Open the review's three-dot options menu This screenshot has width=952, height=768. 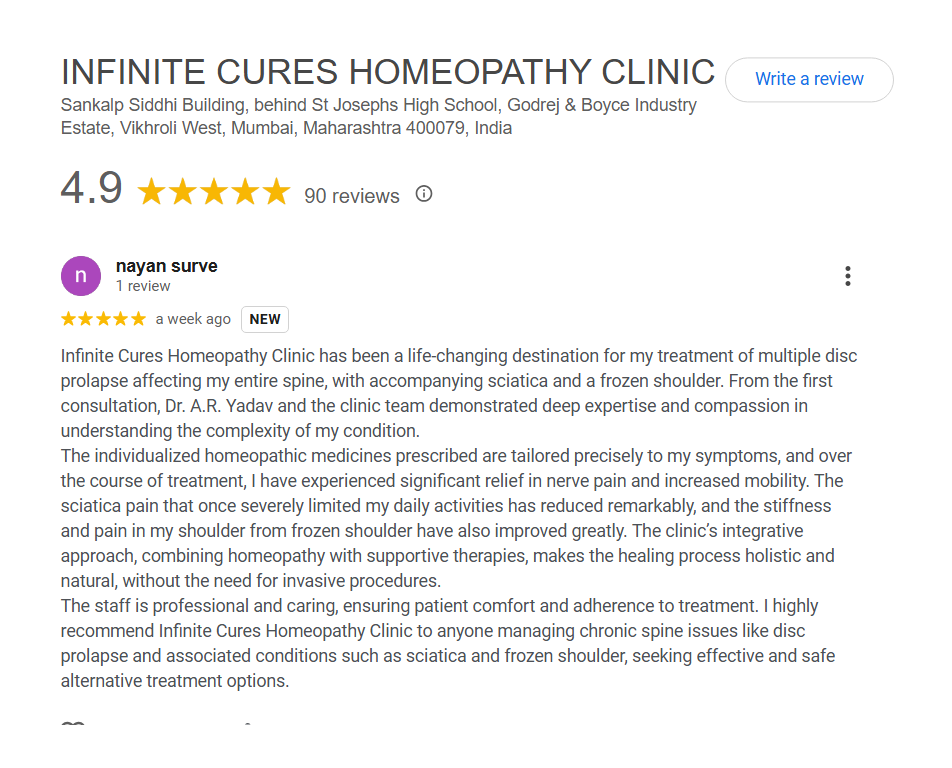(x=847, y=276)
